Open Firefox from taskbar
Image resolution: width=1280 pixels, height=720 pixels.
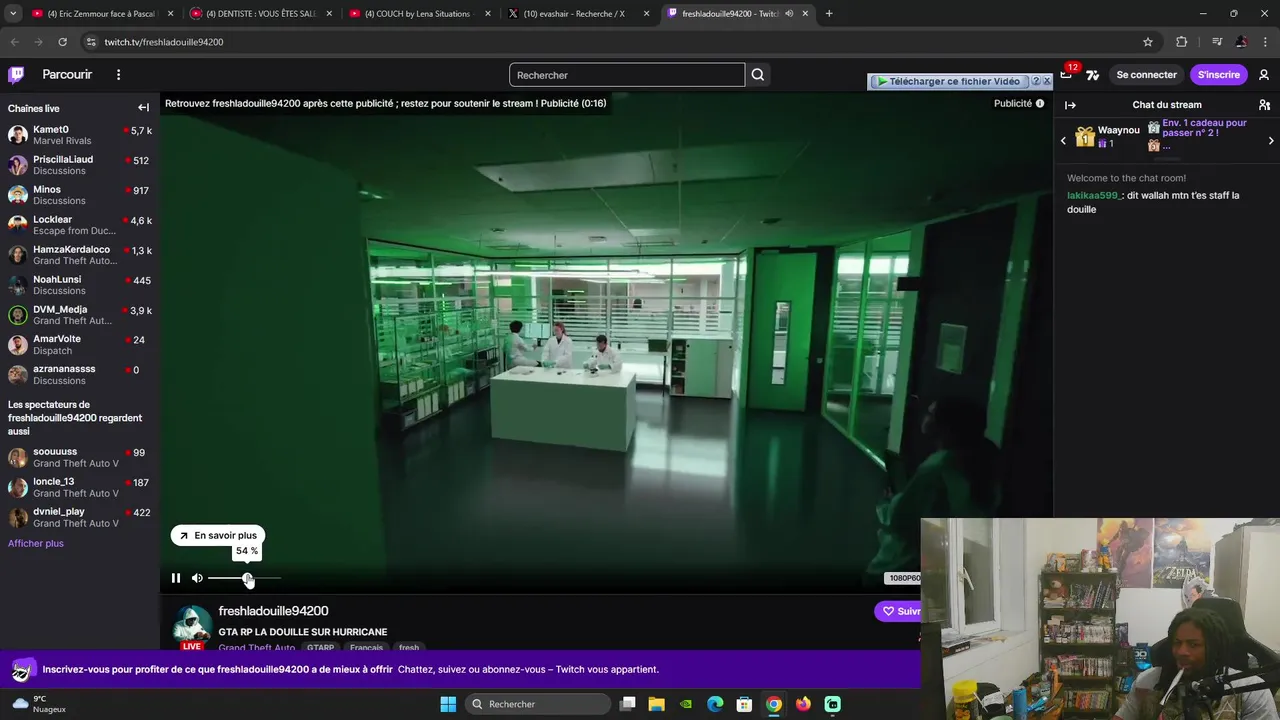(803, 704)
